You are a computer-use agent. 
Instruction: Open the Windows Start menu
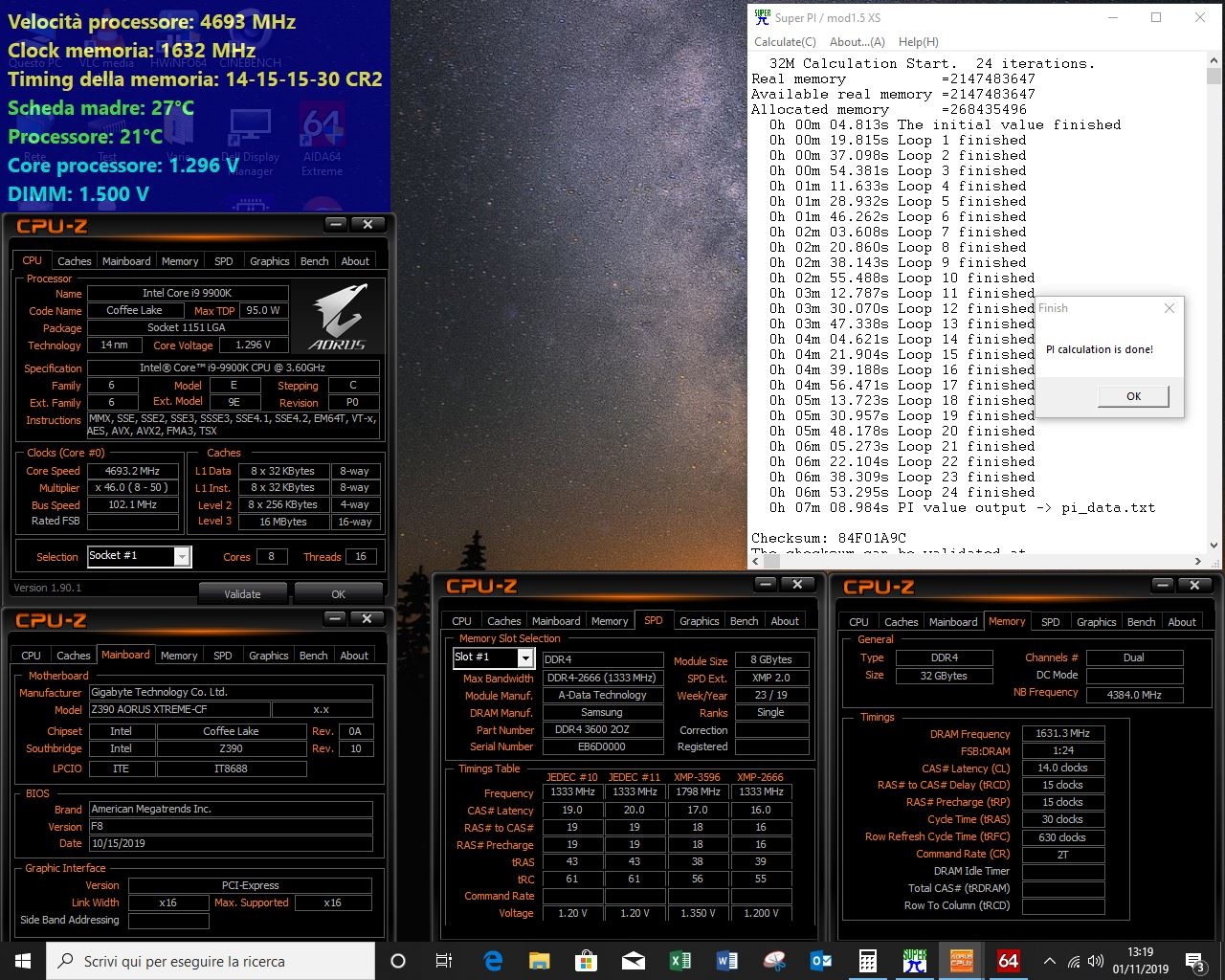coord(23,961)
